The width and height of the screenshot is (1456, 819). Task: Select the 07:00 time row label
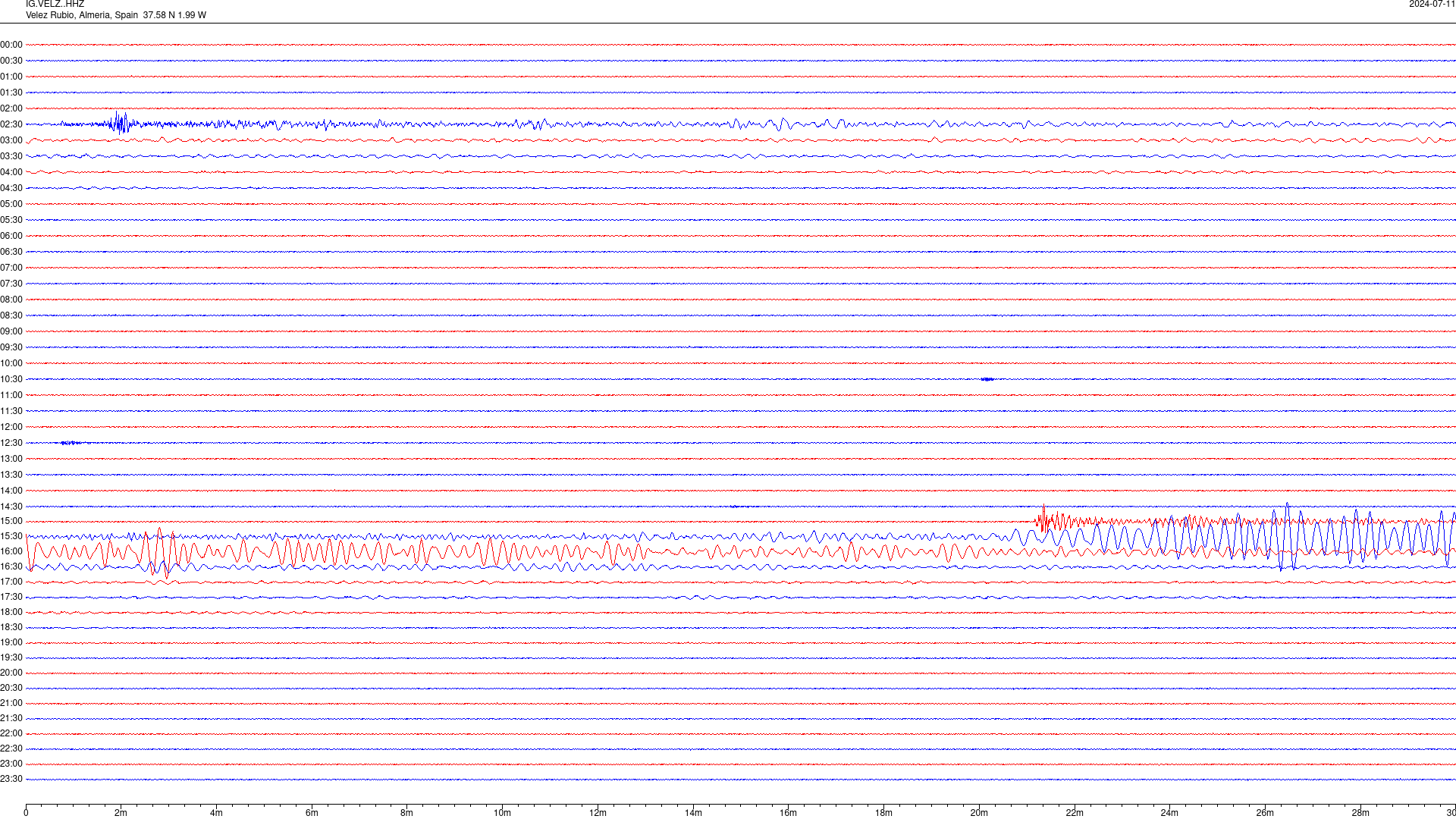[x=11, y=268]
